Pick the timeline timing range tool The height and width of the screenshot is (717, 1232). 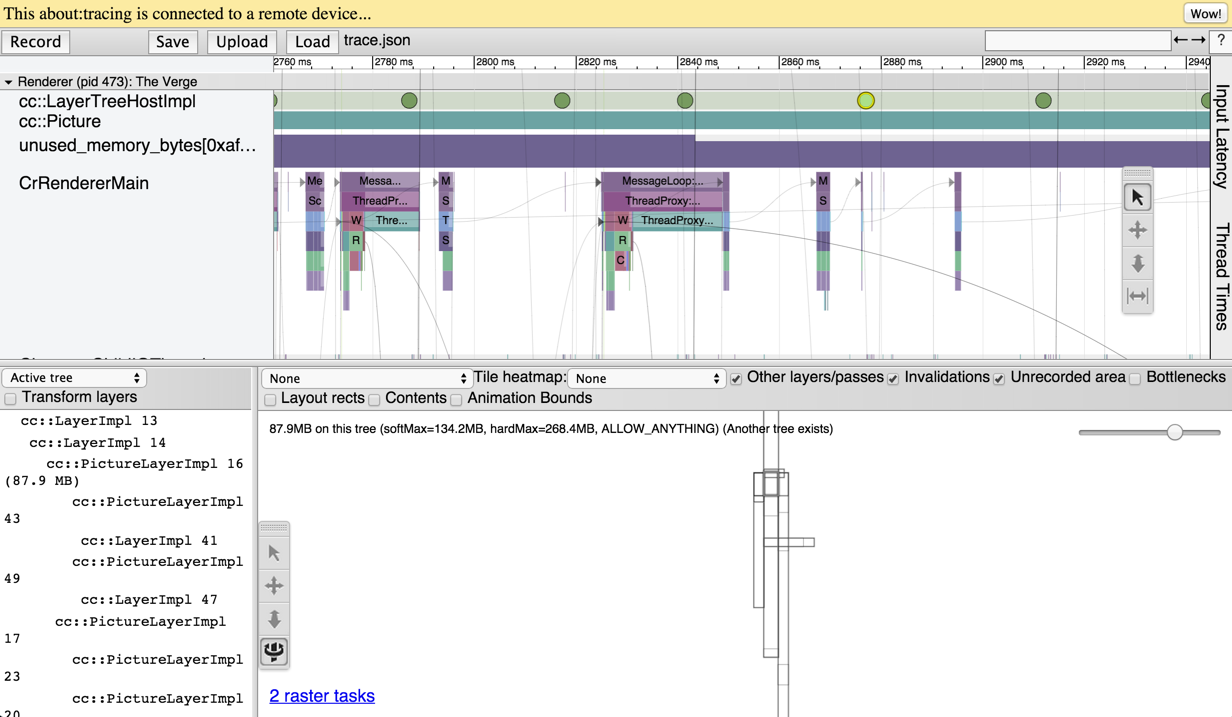(1137, 297)
